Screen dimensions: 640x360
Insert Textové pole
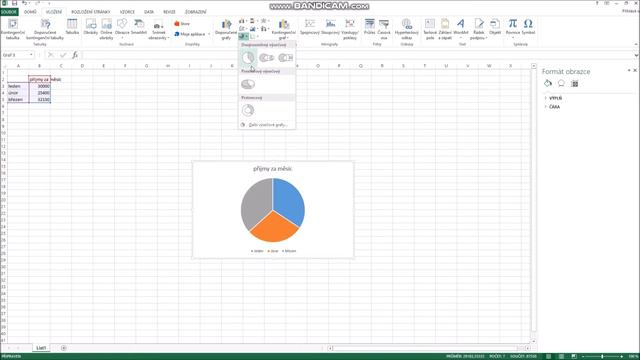[430, 29]
